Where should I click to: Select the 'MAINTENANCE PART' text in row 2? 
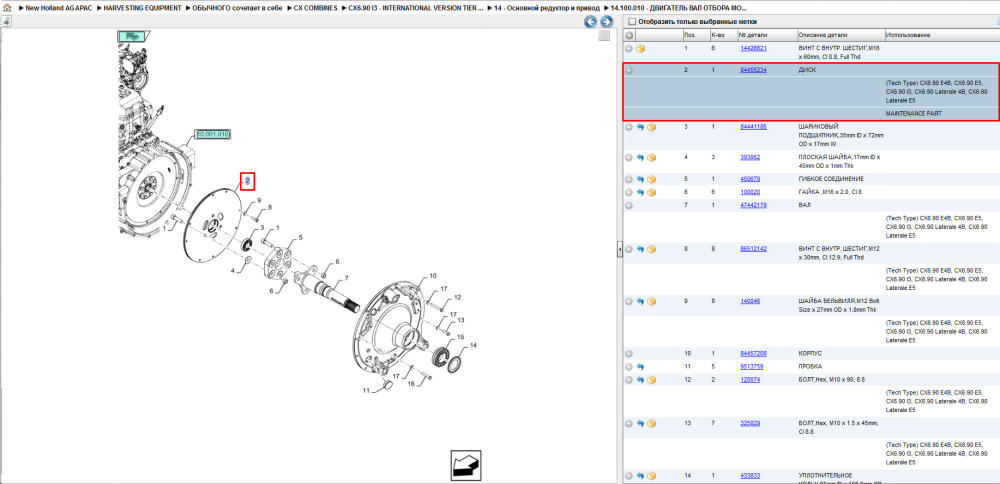point(913,113)
